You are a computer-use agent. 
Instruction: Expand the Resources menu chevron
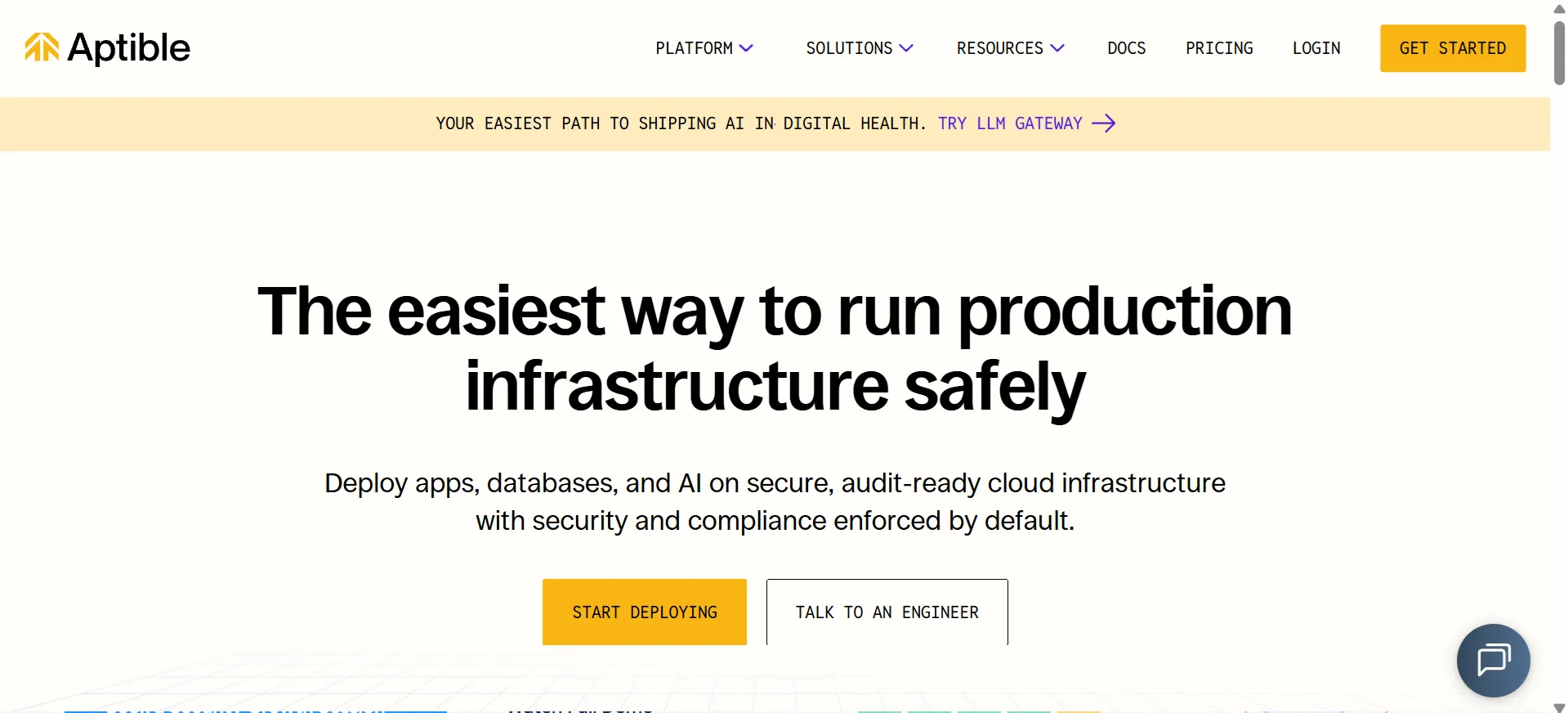pyautogui.click(x=1057, y=48)
